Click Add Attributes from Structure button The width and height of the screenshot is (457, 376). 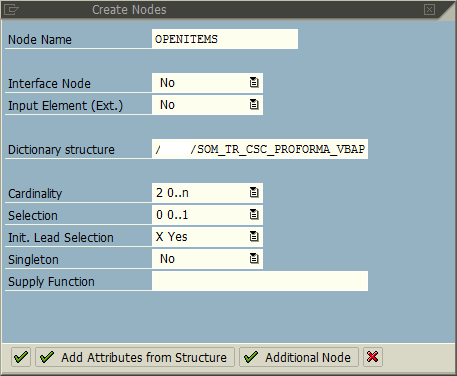coord(135,357)
